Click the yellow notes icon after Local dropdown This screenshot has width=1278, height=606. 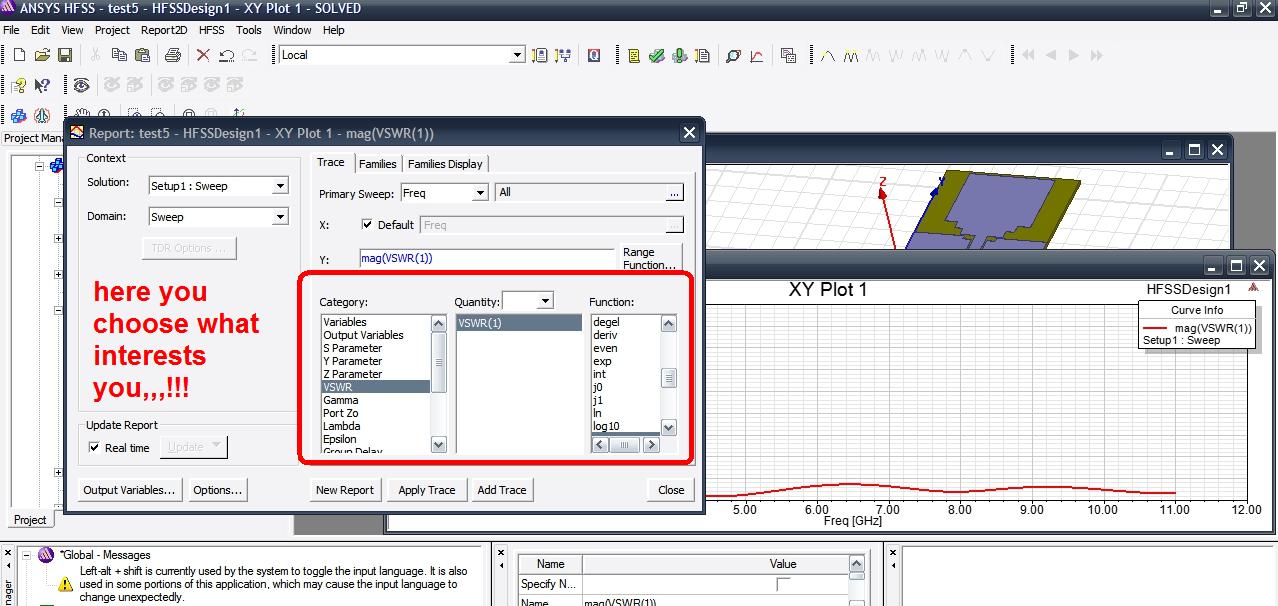click(540, 55)
